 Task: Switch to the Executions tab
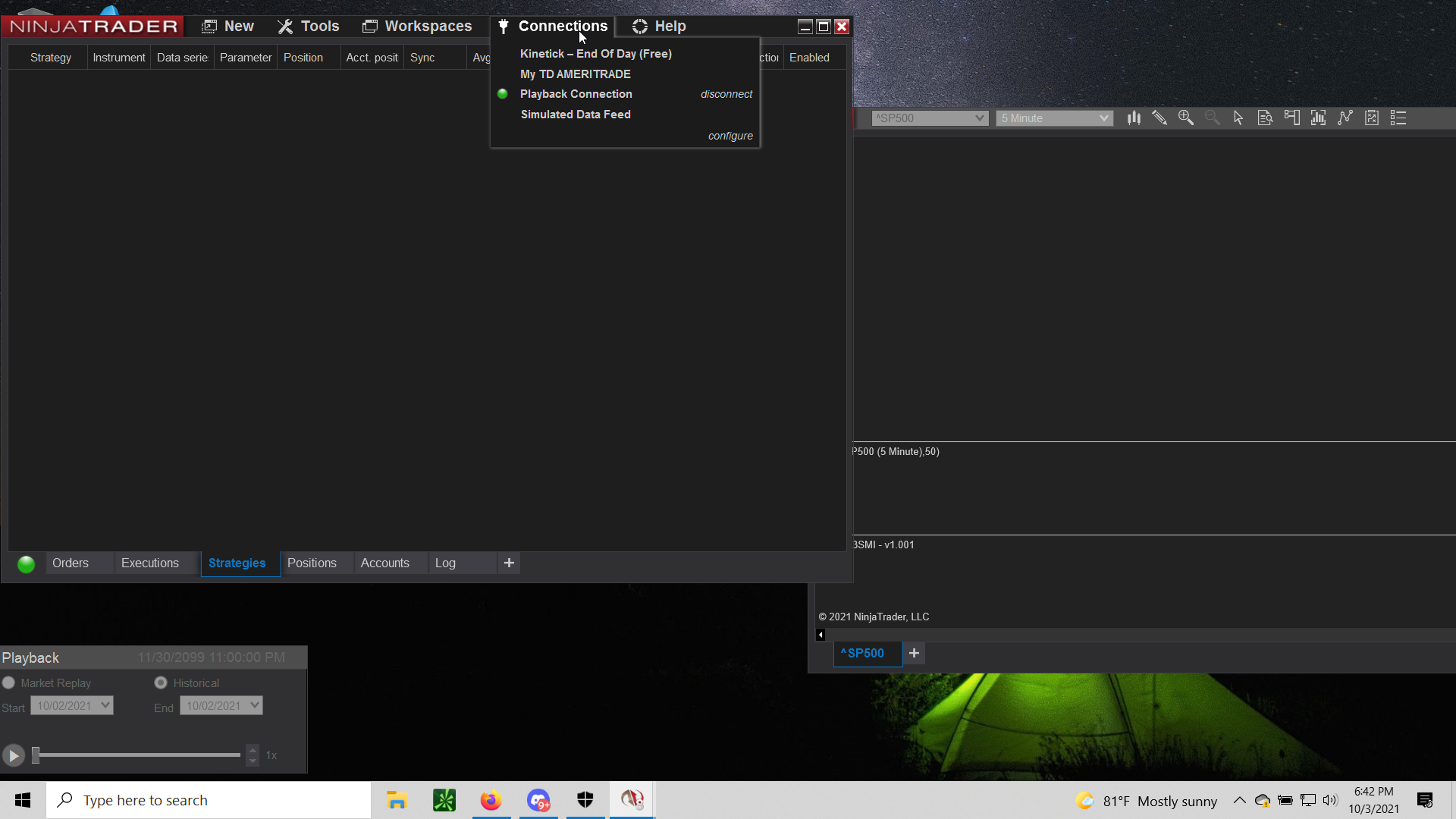click(x=150, y=563)
